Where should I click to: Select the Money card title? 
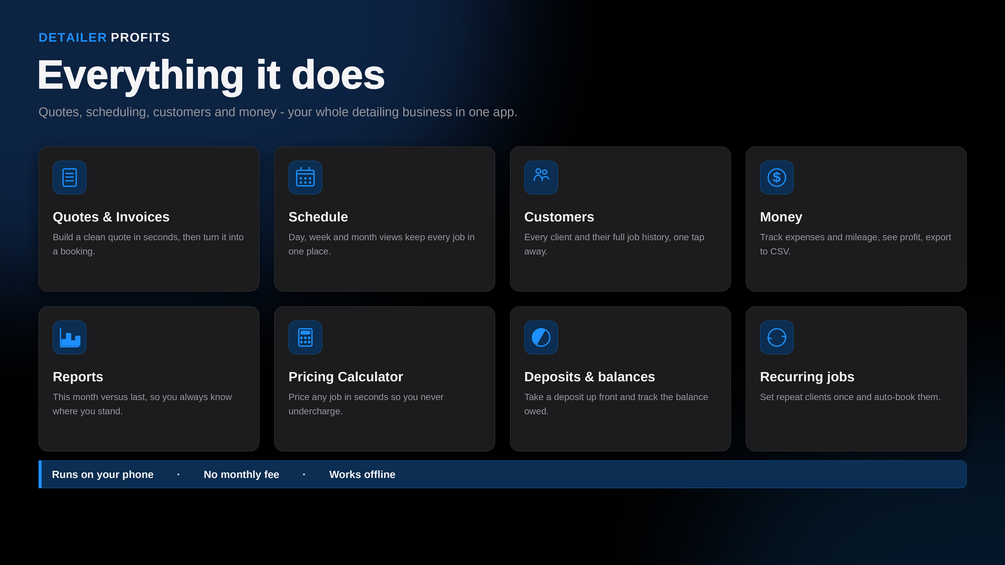tap(781, 217)
